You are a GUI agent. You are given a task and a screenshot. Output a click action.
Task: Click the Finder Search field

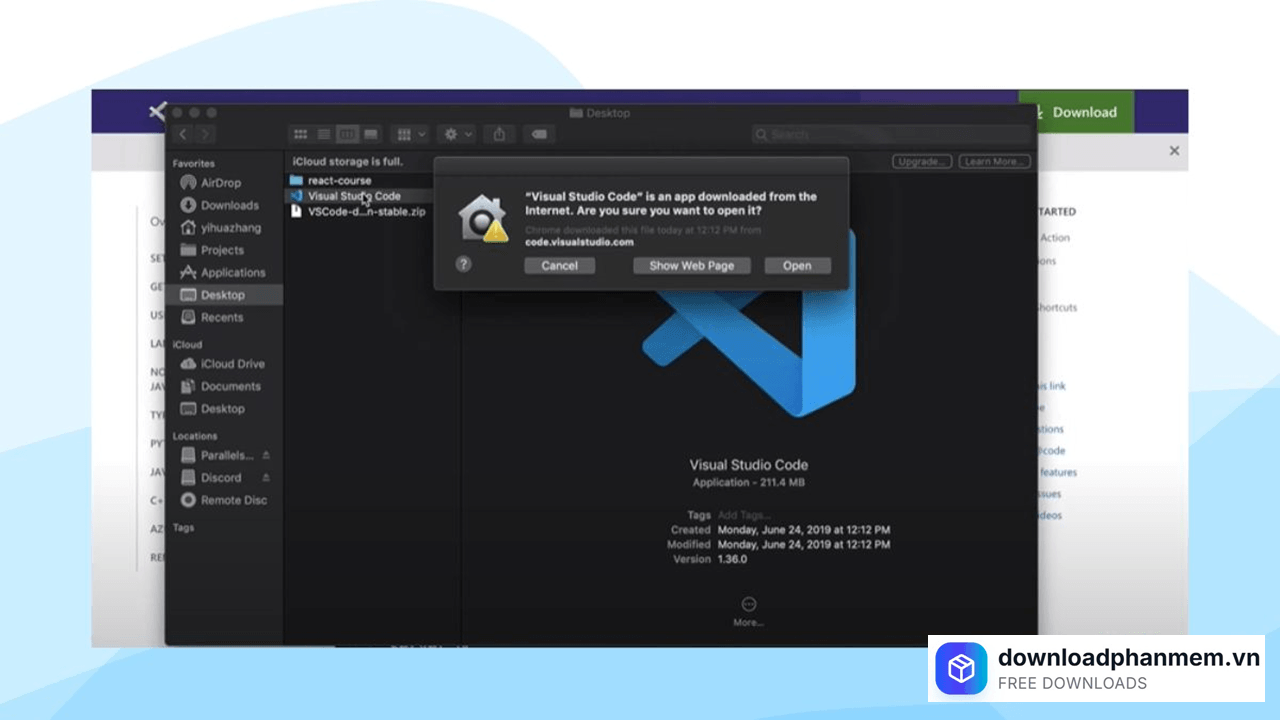coord(889,134)
